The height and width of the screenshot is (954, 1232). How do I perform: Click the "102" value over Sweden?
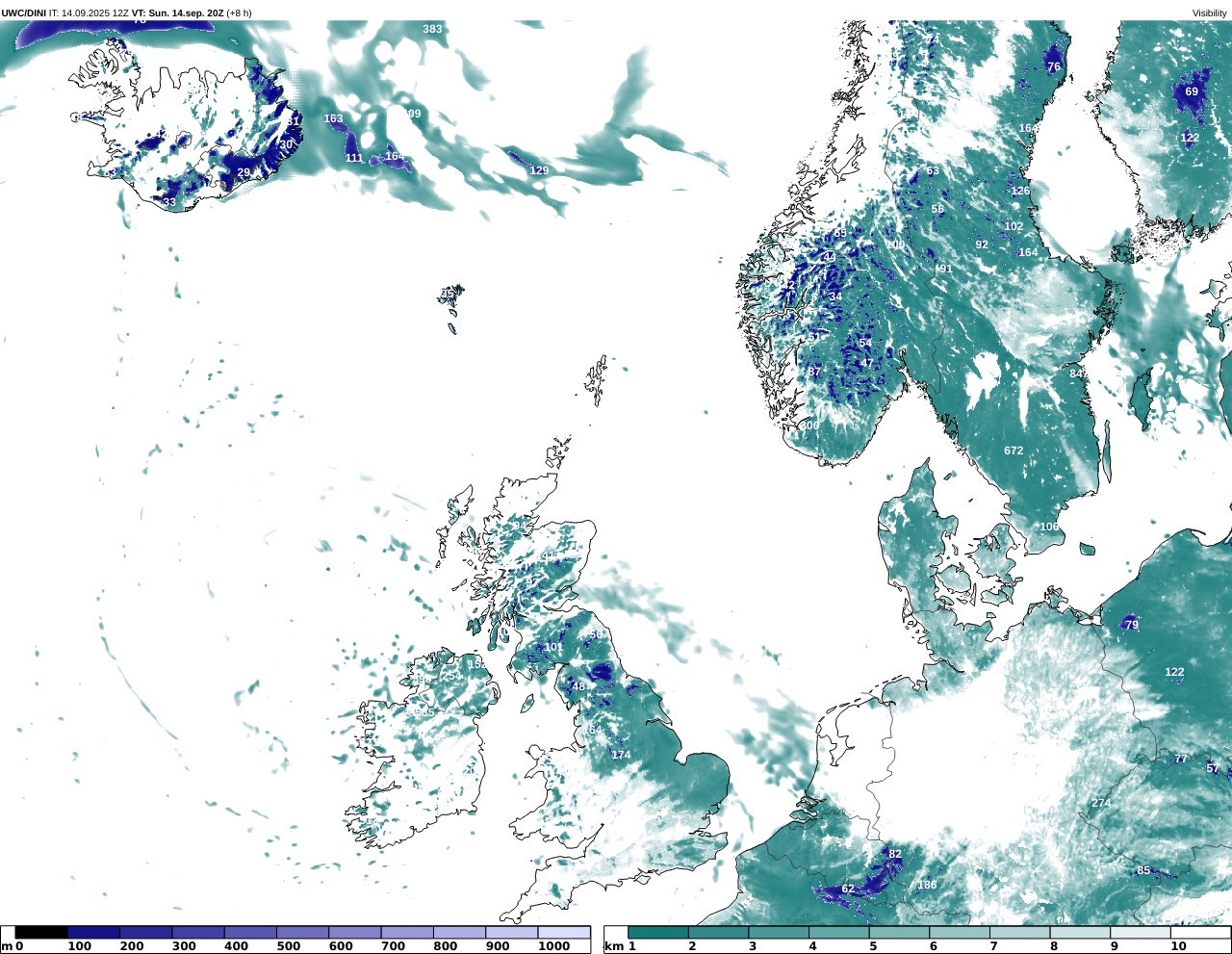[1014, 226]
